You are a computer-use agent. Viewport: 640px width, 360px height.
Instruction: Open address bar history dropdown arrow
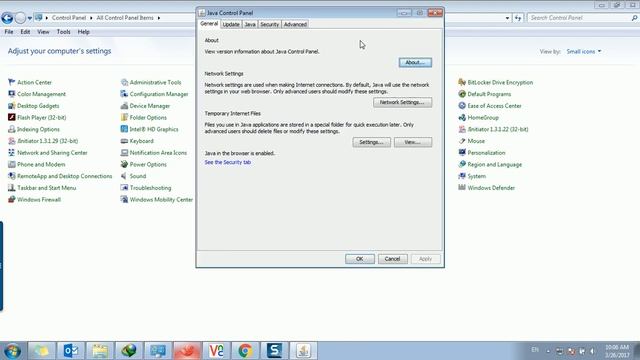[x=507, y=18]
